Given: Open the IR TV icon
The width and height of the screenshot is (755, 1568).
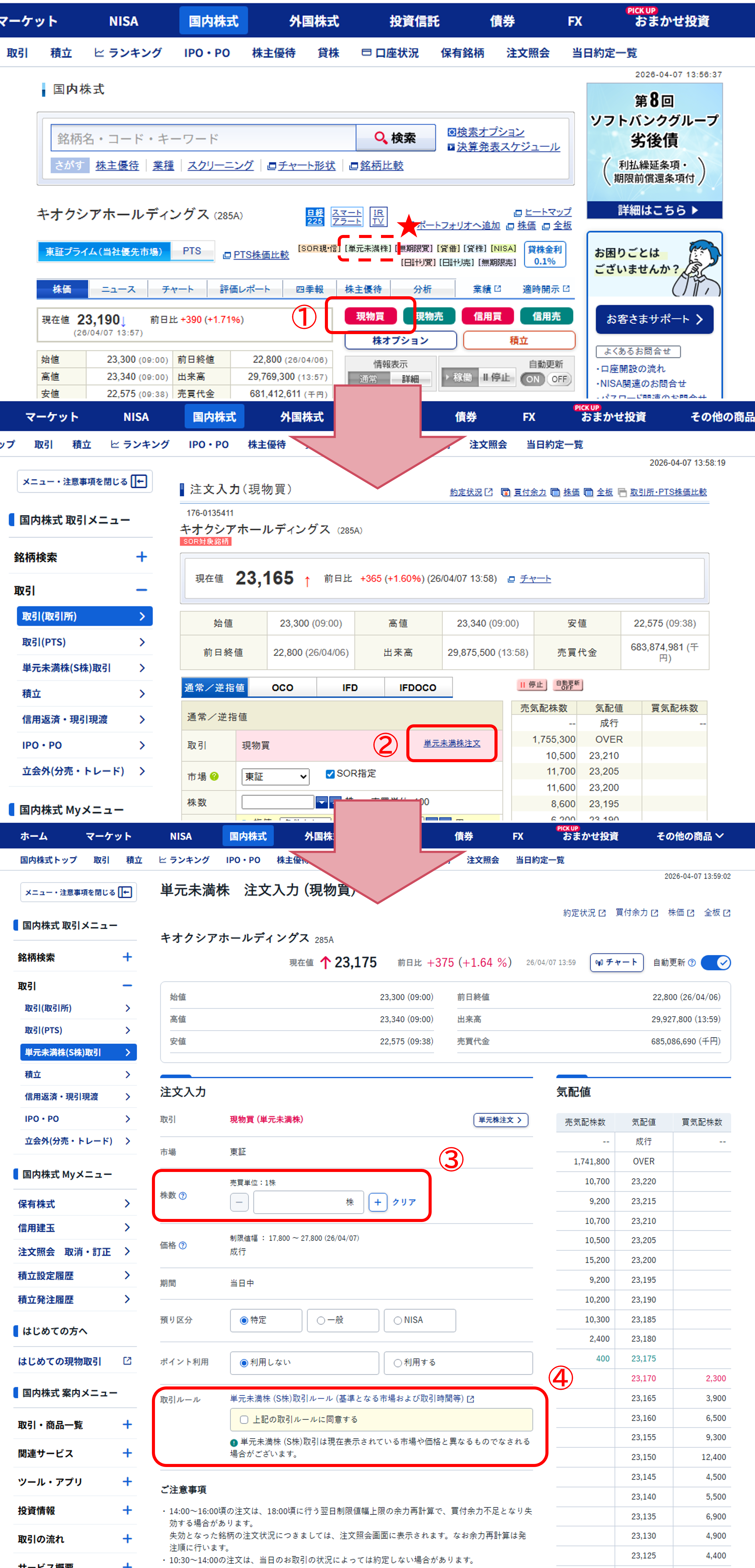Looking at the screenshot, I should (378, 217).
